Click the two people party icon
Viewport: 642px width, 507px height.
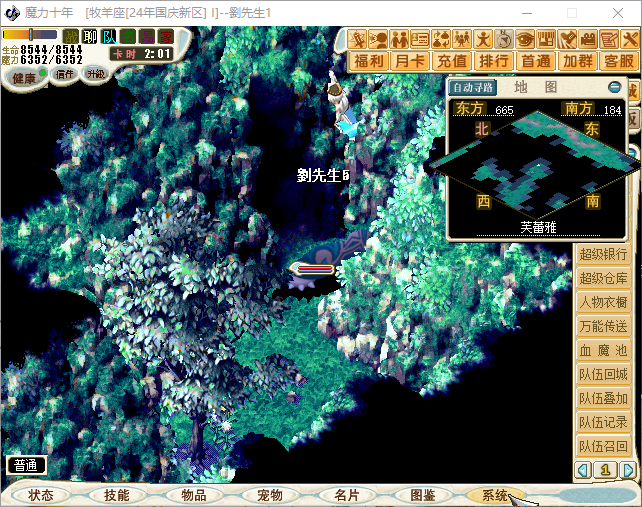pos(399,39)
